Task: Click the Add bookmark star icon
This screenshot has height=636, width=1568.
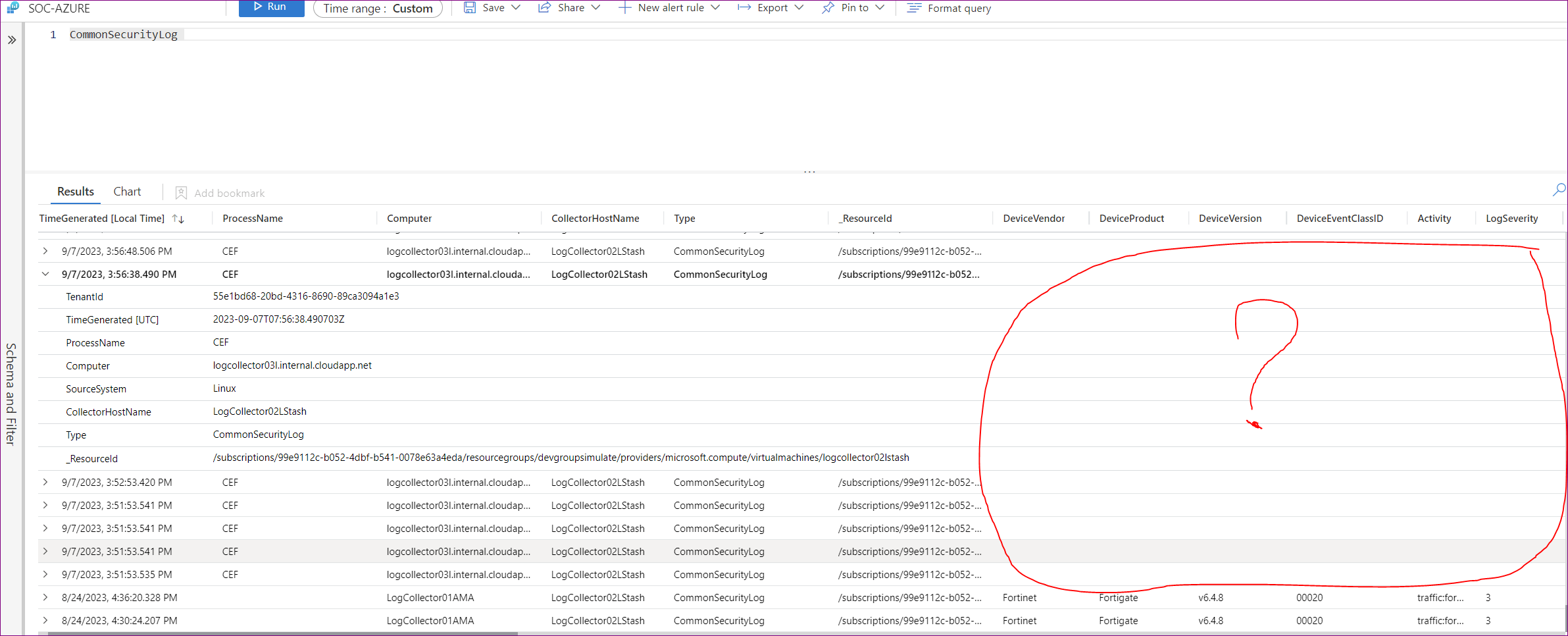Action: tap(181, 192)
